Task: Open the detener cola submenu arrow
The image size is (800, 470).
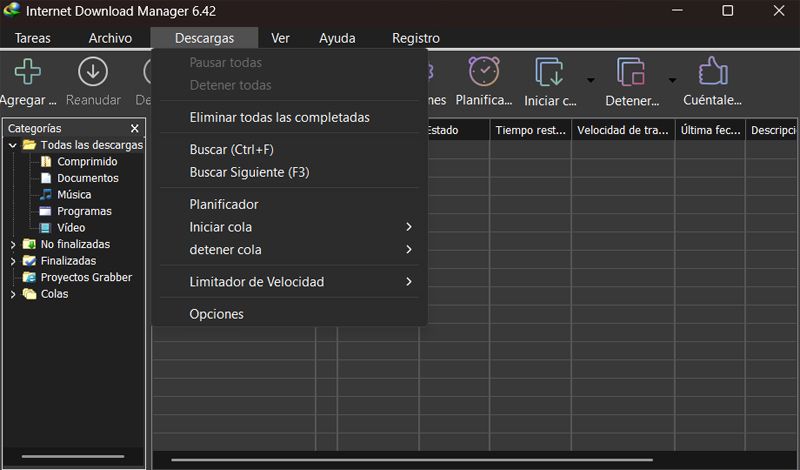Action: pyautogui.click(x=409, y=249)
